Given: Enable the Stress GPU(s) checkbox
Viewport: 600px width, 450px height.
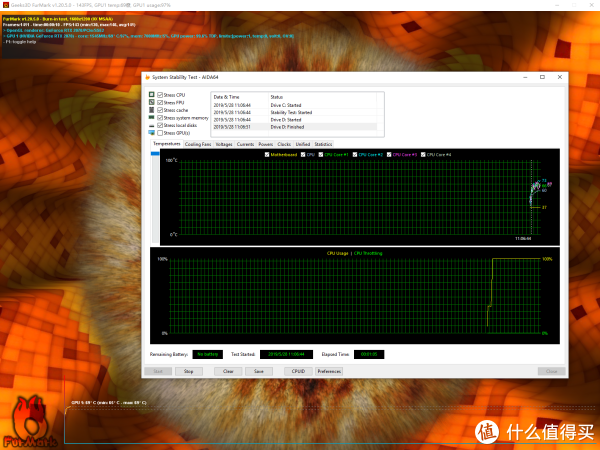Looking at the screenshot, I should click(160, 133).
